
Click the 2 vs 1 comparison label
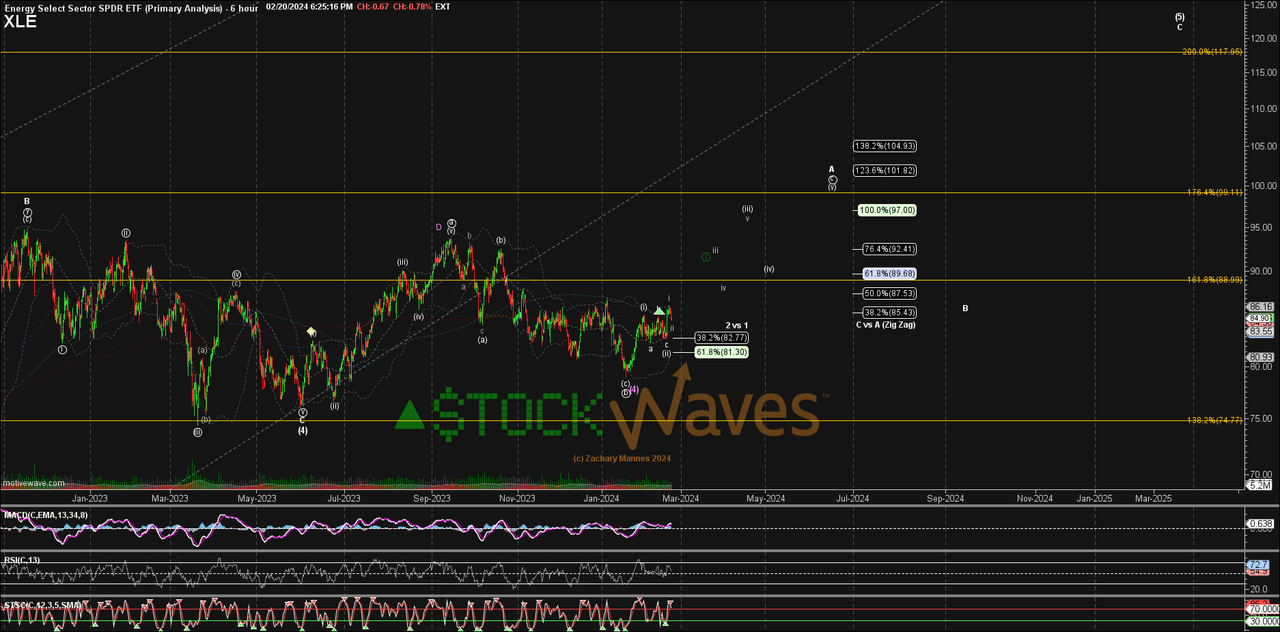(735, 325)
